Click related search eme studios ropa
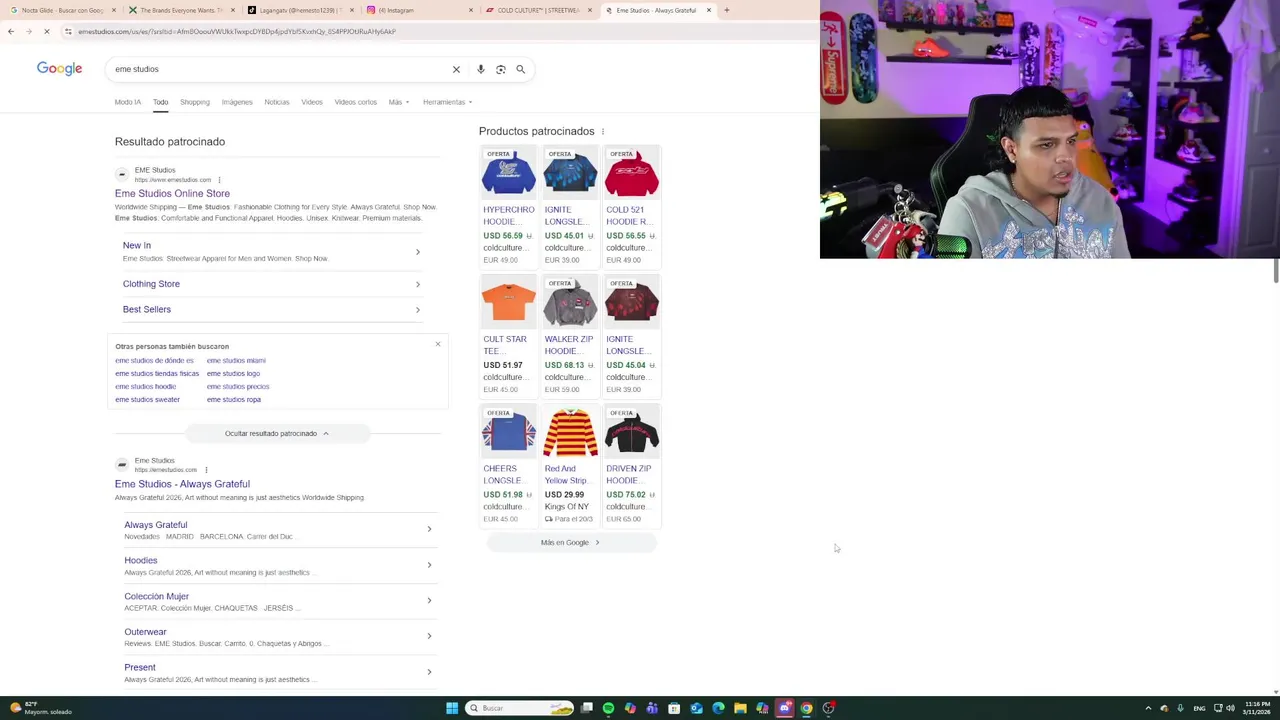Viewport: 1280px width, 720px height. pos(233,399)
